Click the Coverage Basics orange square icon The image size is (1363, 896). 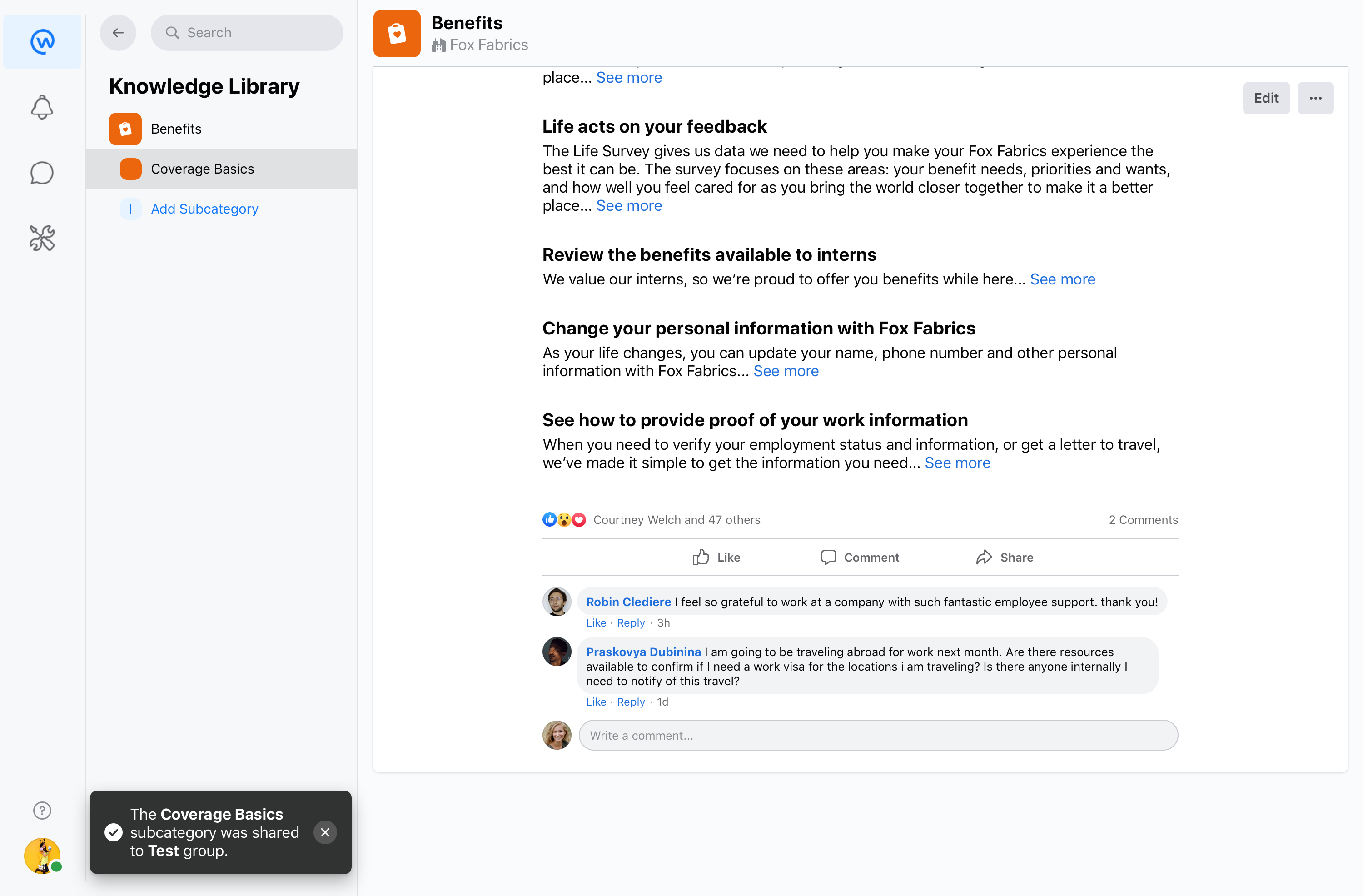(130, 169)
